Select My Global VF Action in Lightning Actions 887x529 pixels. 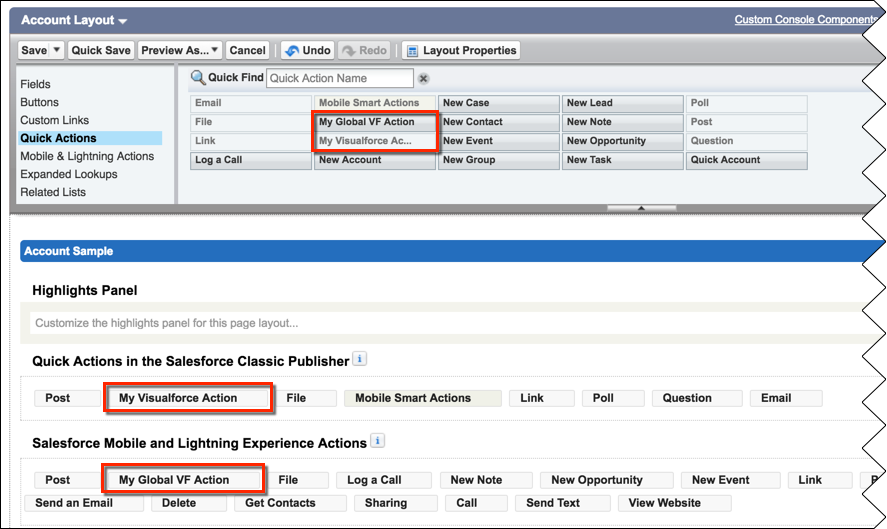[x=183, y=480]
